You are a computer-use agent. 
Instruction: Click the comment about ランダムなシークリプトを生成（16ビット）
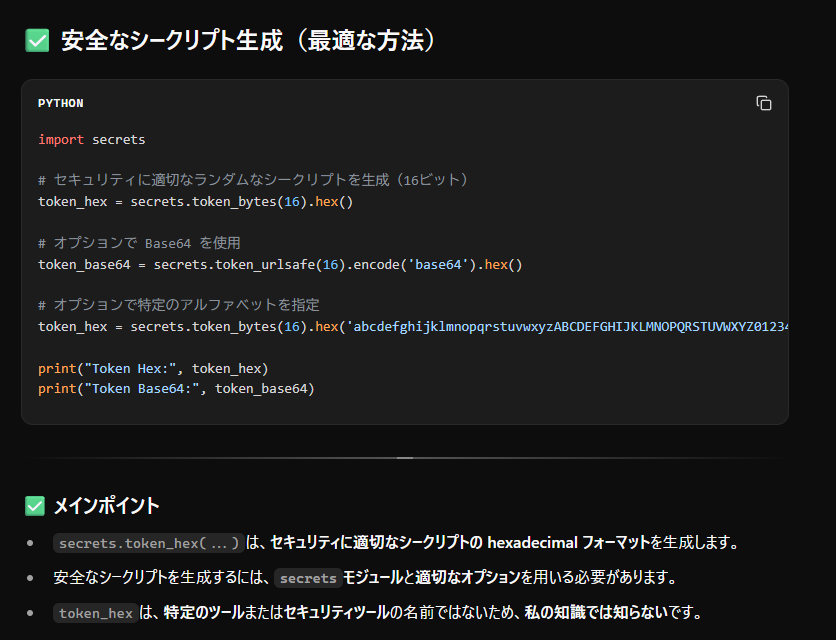click(x=253, y=180)
